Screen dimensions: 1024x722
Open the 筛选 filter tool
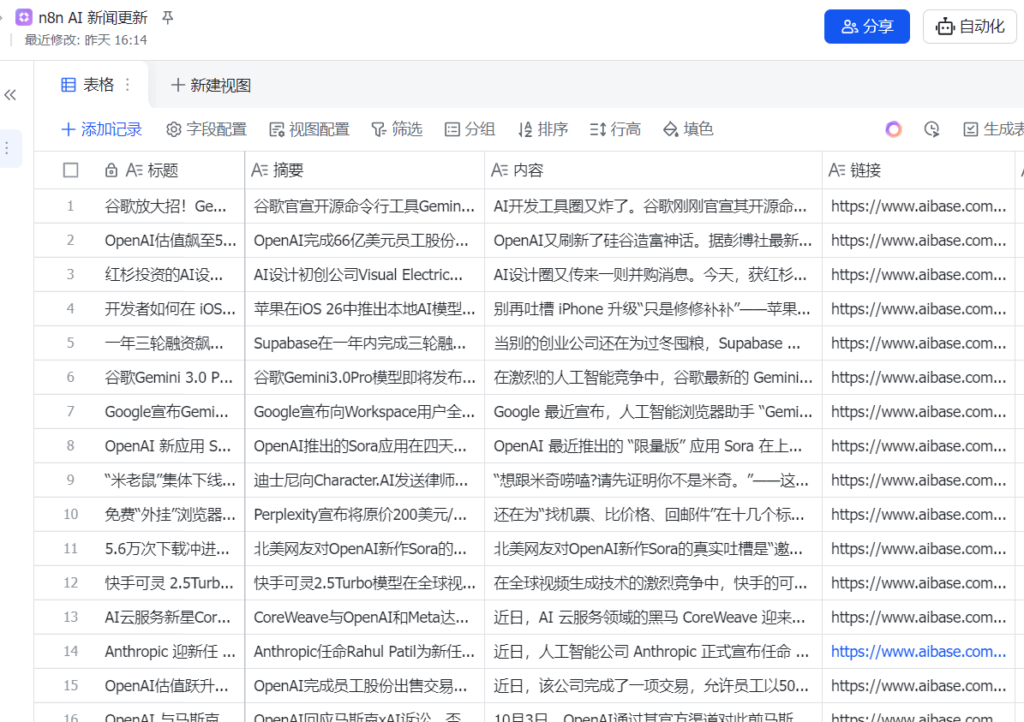click(x=396, y=129)
